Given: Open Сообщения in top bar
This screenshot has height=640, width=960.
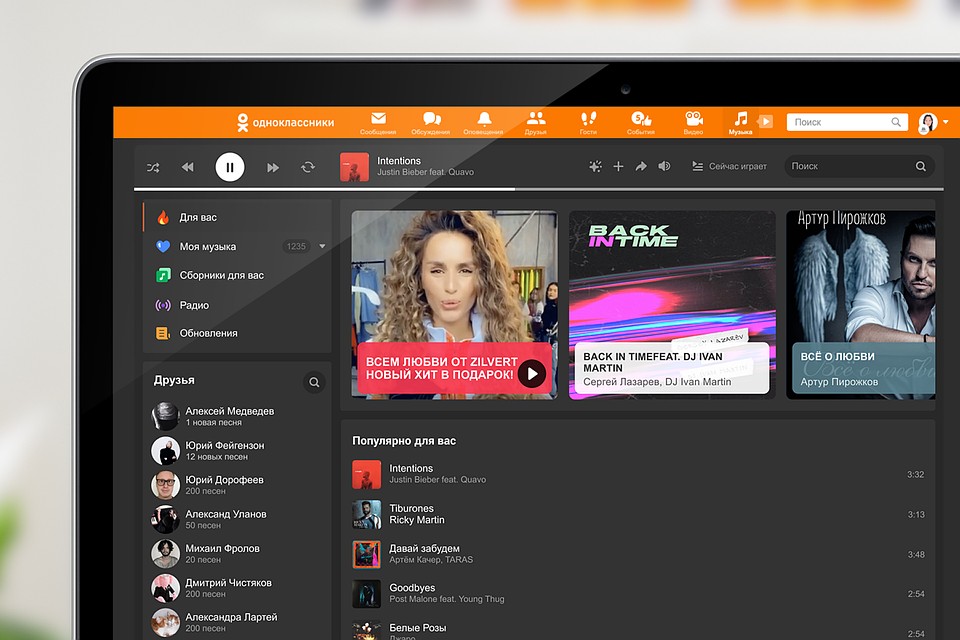Looking at the screenshot, I should [x=378, y=122].
